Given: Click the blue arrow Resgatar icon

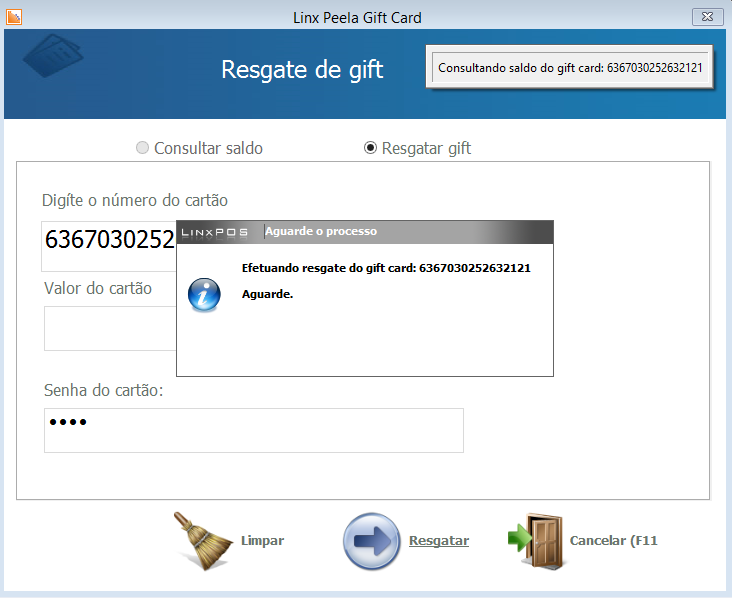Looking at the screenshot, I should [372, 541].
